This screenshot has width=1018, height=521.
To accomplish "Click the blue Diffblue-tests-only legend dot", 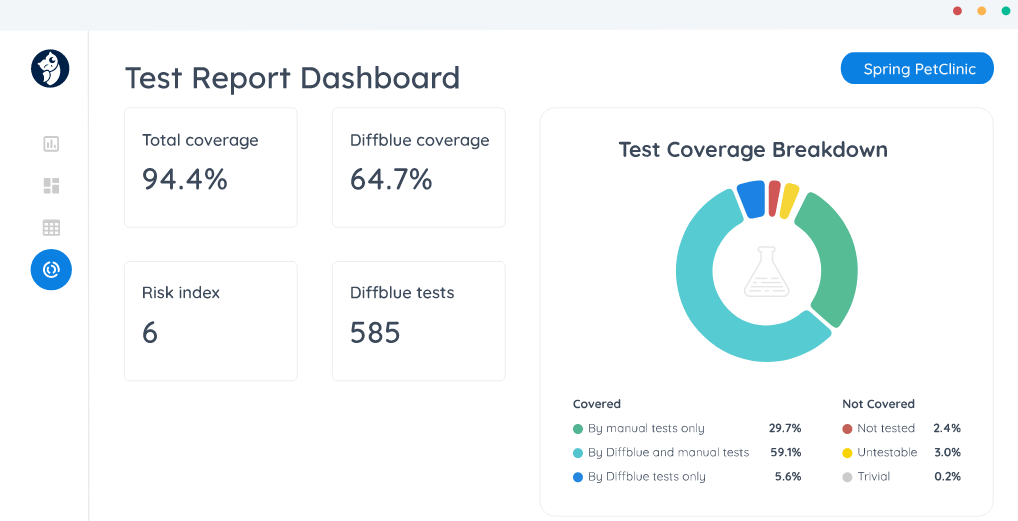I will 578,477.
